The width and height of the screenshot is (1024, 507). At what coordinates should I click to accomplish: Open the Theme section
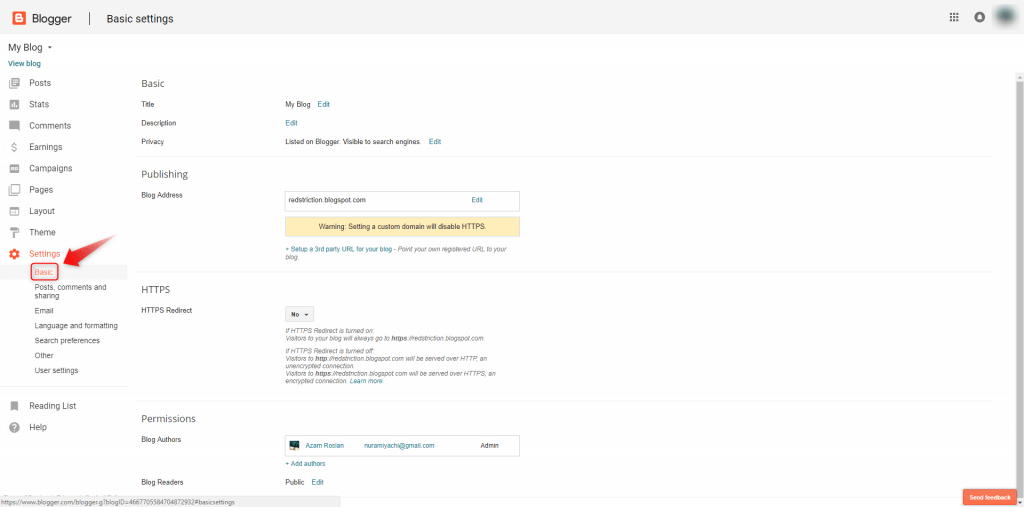42,233
